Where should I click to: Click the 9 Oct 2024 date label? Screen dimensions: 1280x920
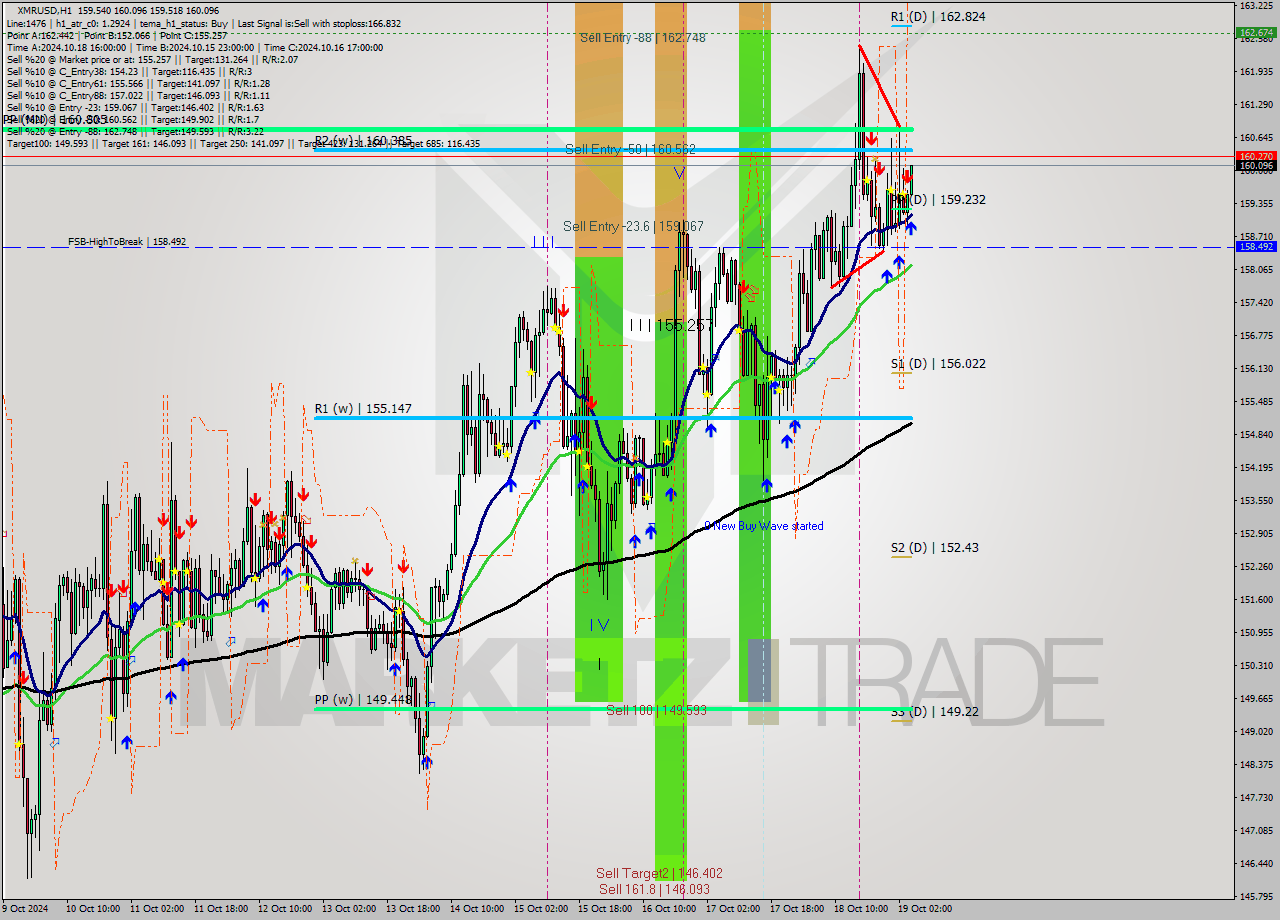[25, 909]
